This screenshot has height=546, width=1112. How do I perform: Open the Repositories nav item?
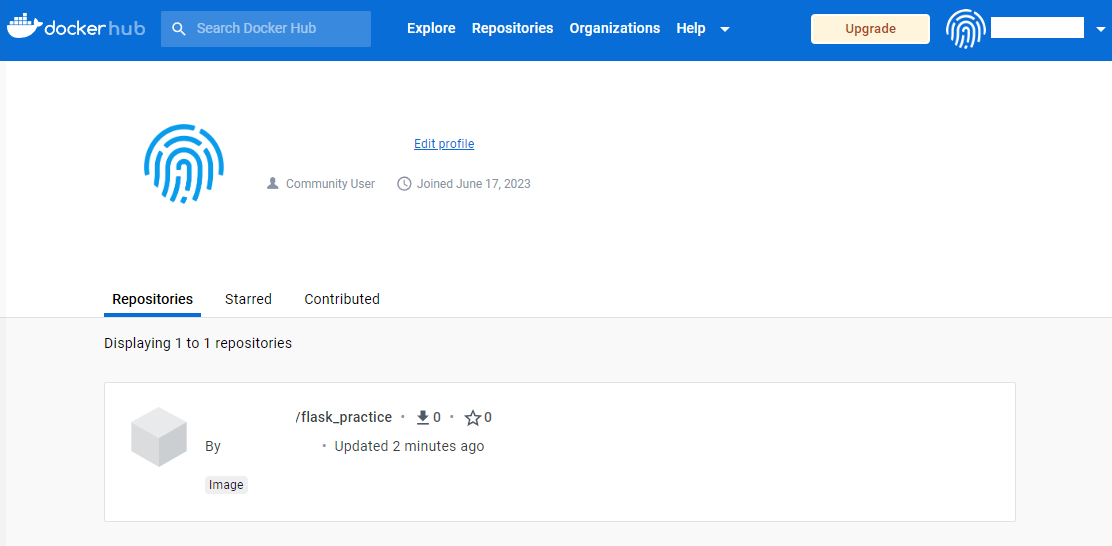click(513, 28)
